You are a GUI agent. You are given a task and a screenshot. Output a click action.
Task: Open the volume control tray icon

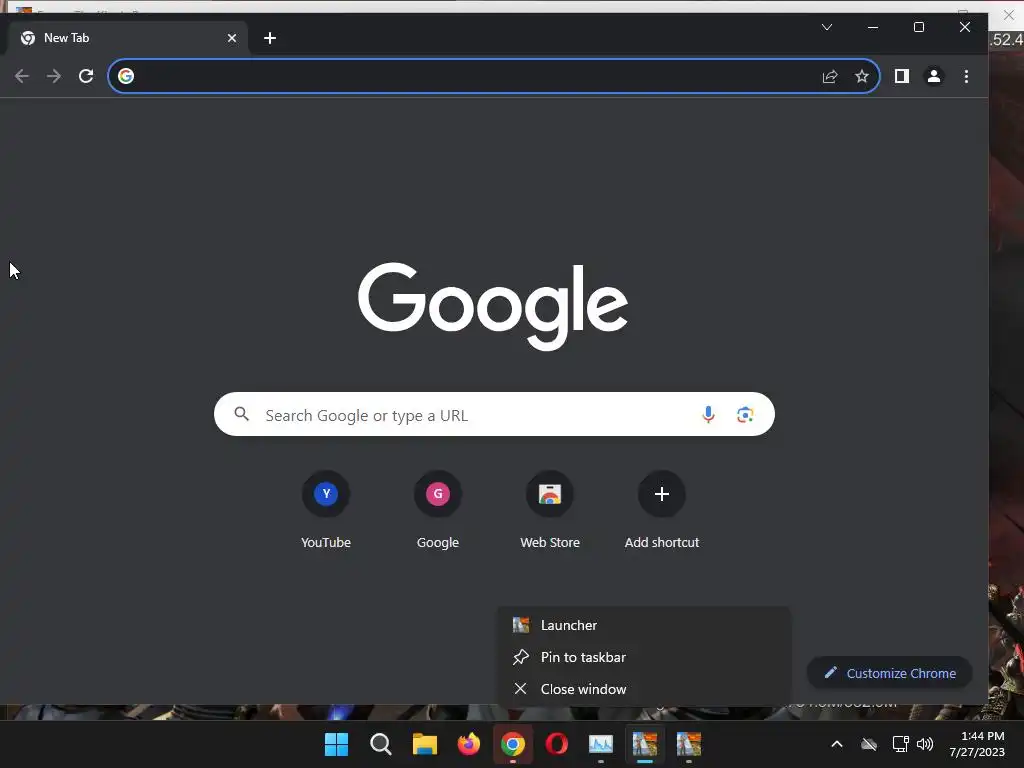(x=925, y=744)
